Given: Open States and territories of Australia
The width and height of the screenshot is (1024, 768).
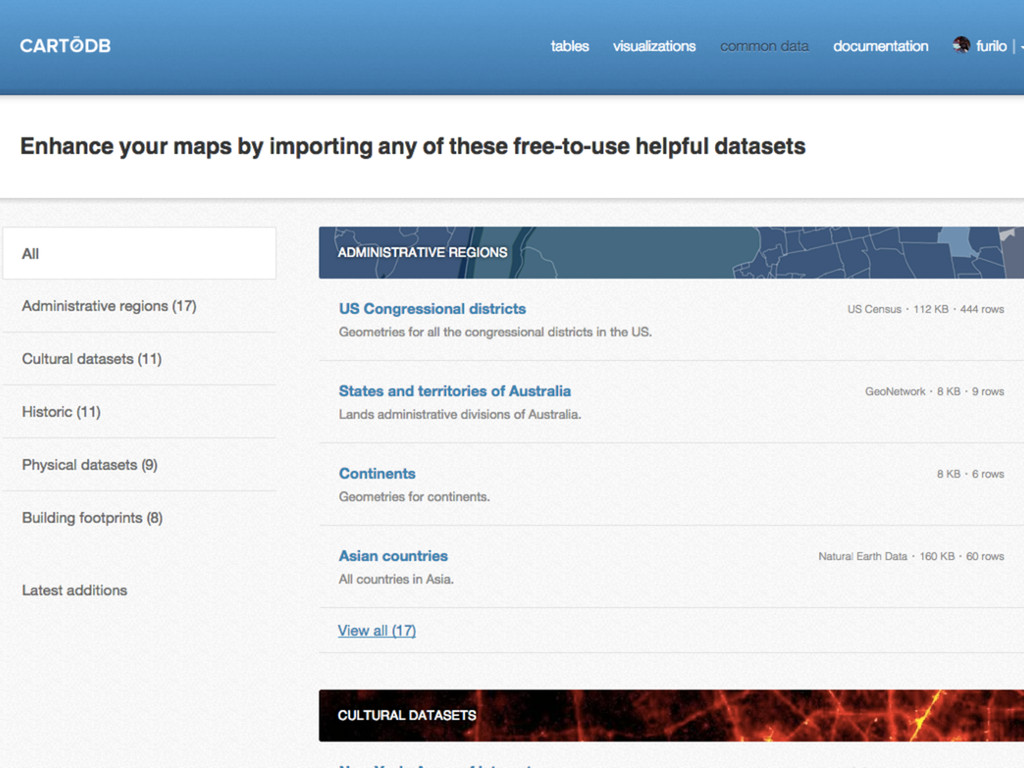Looking at the screenshot, I should coord(455,391).
